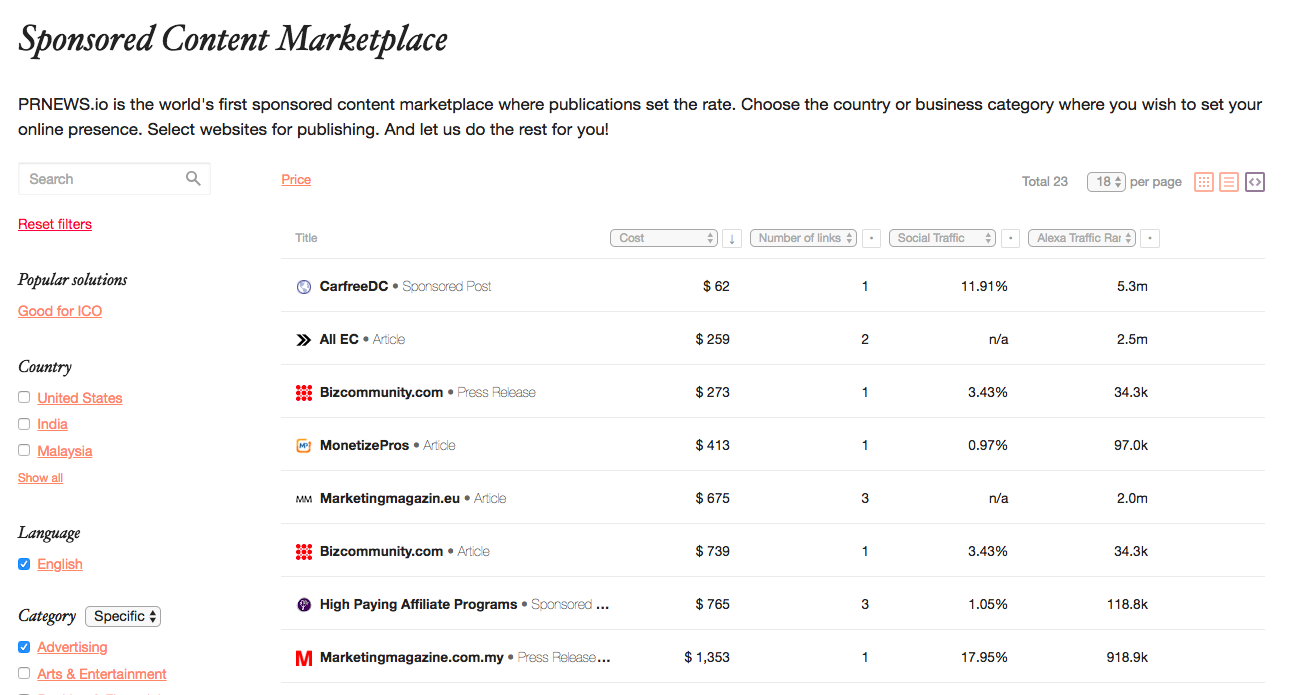
Task: Uncheck the English language checkbox
Action: click(x=24, y=564)
